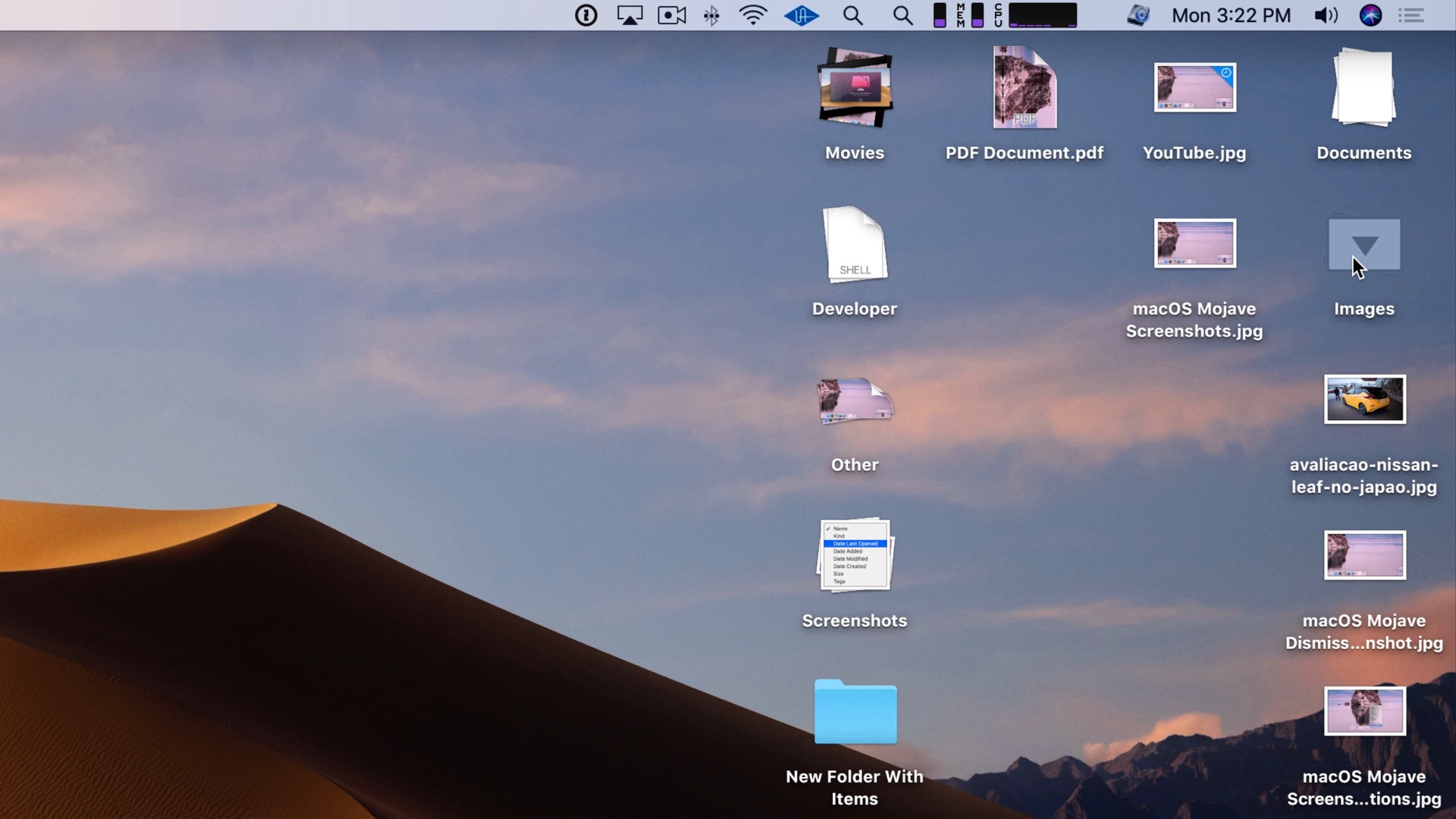Select the YouTube.jpg thumbnail
This screenshot has height=819, width=1456.
[1194, 88]
